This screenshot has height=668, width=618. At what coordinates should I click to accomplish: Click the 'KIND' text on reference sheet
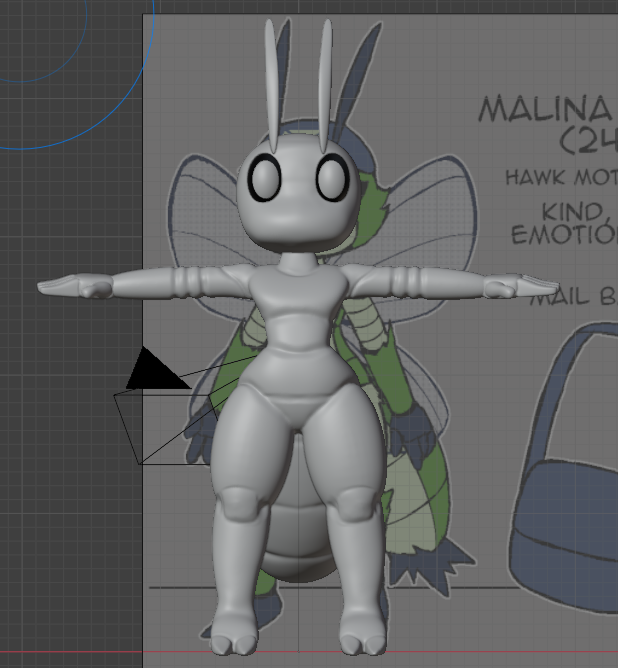[x=572, y=211]
